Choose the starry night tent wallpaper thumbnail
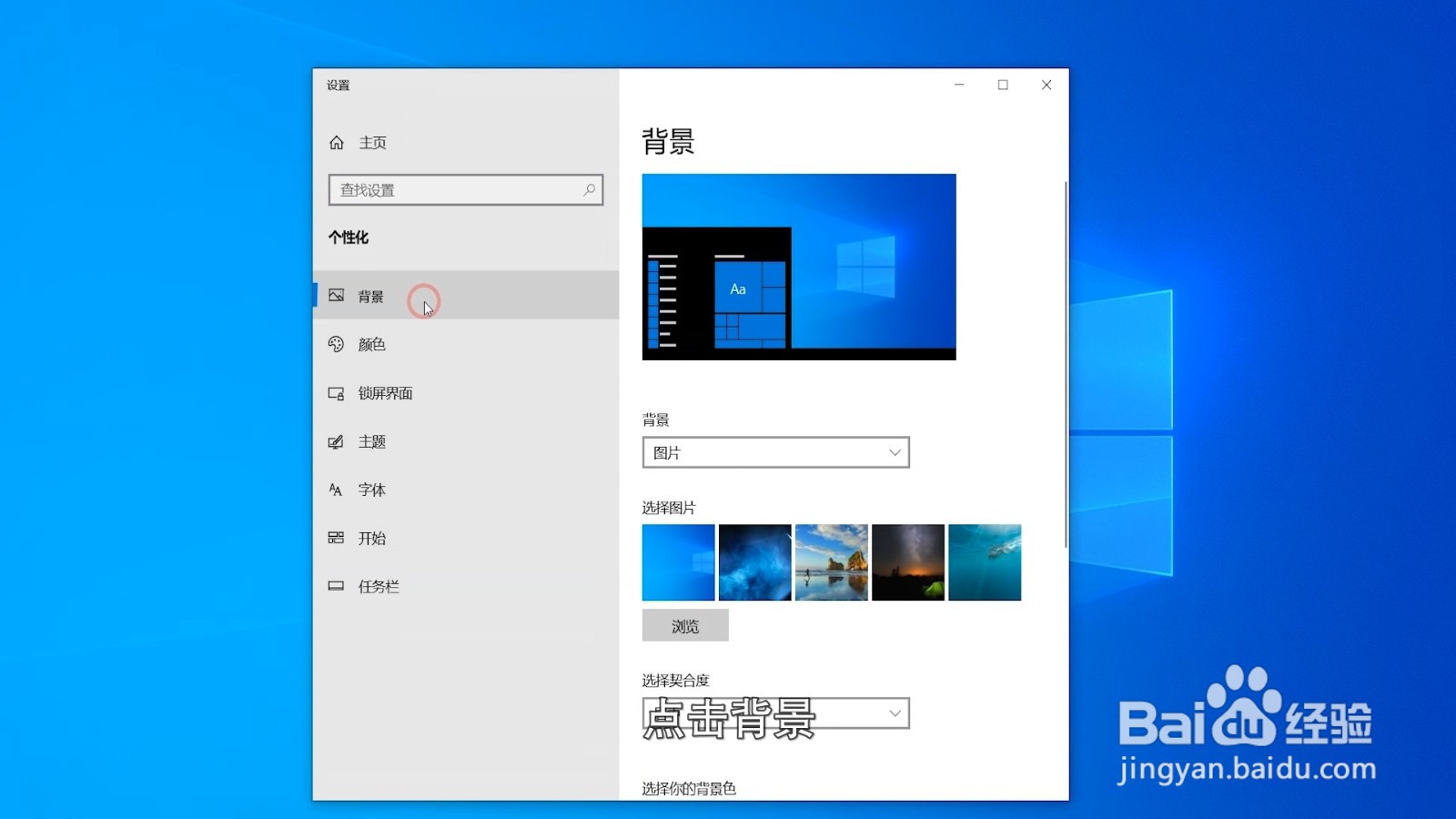This screenshot has height=819, width=1456. [x=907, y=562]
